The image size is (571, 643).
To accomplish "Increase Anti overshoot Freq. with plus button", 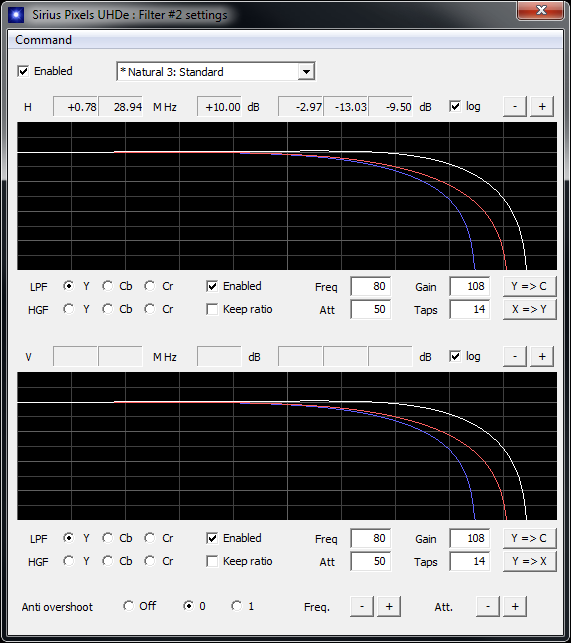I will point(389,607).
